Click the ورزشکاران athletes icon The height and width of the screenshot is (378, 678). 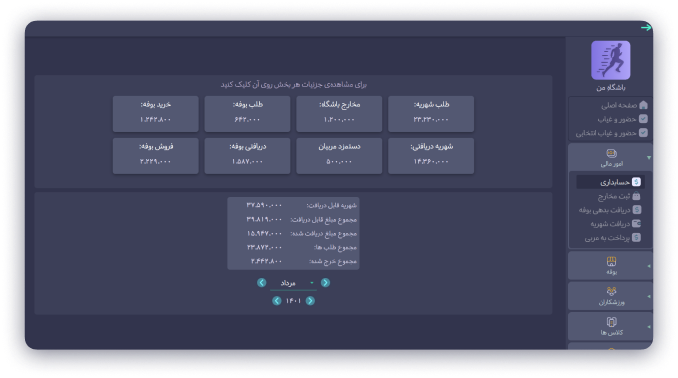click(611, 291)
